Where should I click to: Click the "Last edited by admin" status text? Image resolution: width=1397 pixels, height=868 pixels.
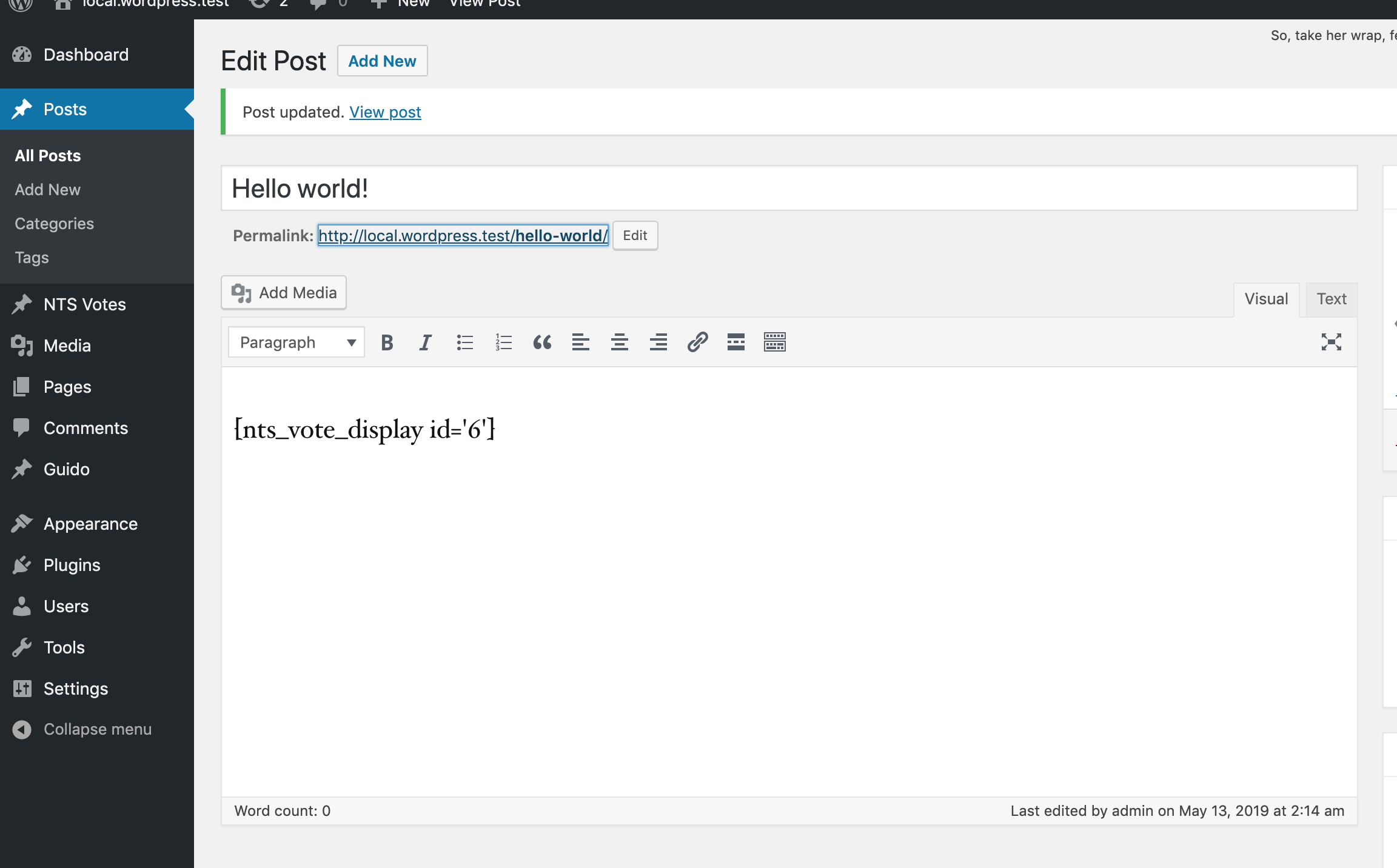click(x=1178, y=811)
